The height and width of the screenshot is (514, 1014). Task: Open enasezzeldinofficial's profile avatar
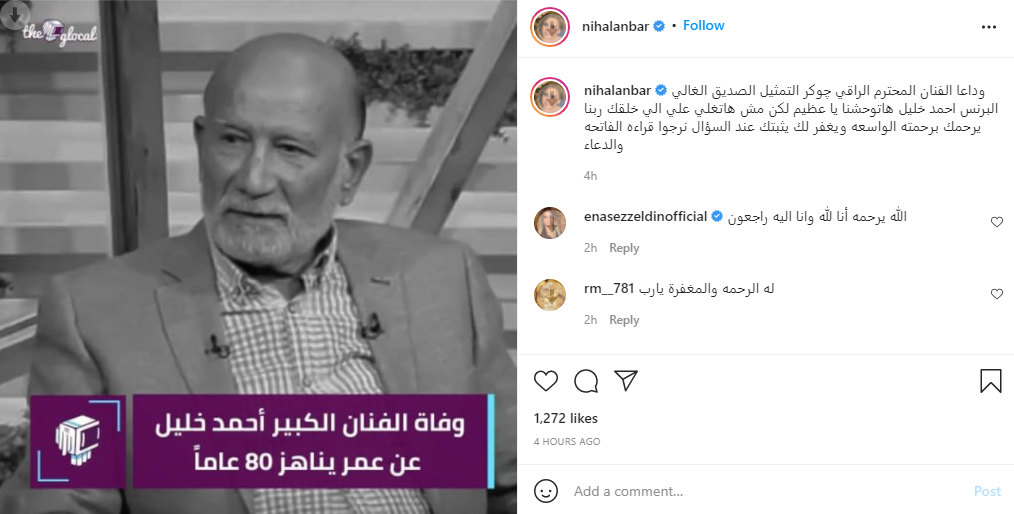pyautogui.click(x=550, y=223)
